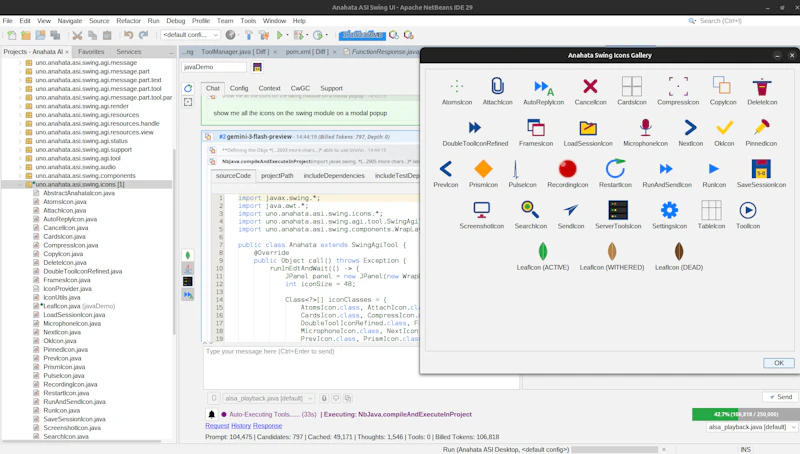Select the projectPath tab
800x454 pixels.
(x=277, y=175)
